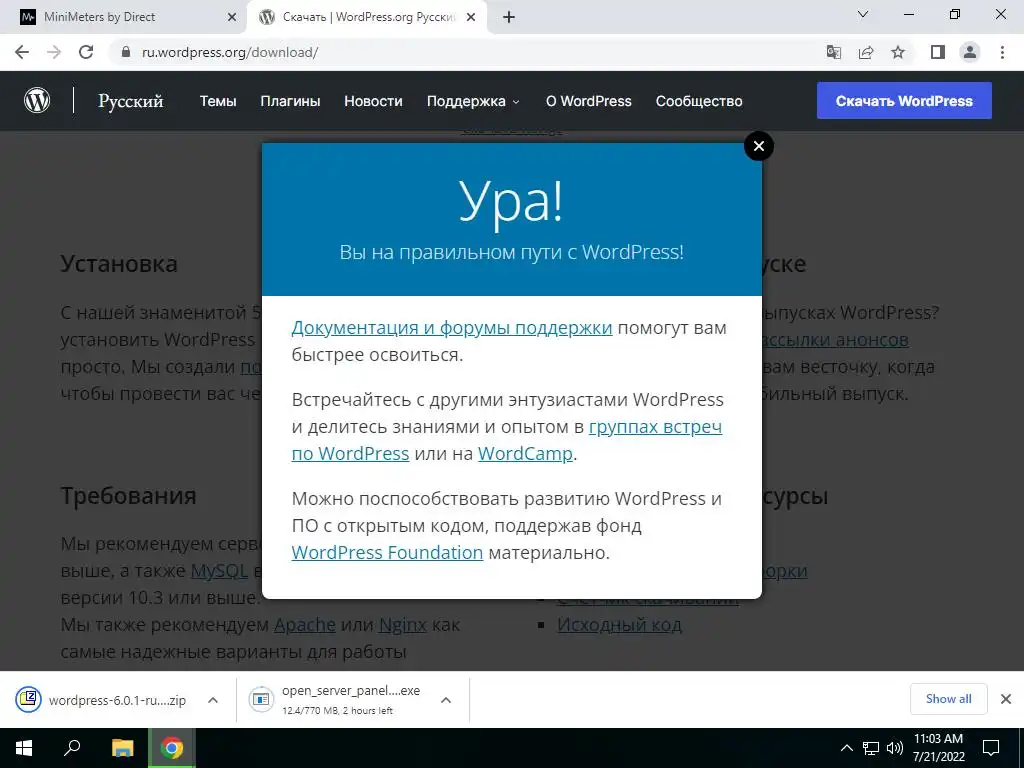Viewport: 1024px width, 768px height.
Task: Open a new tab with the plus icon
Action: click(x=509, y=18)
